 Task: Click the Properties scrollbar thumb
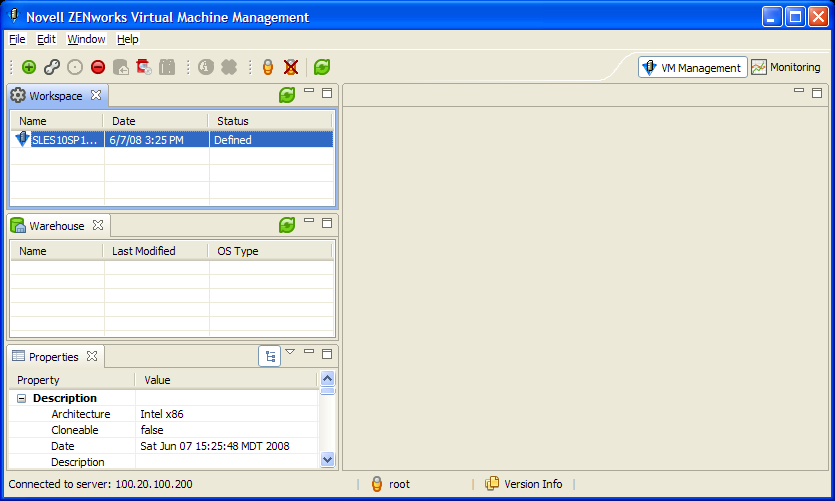[x=328, y=391]
